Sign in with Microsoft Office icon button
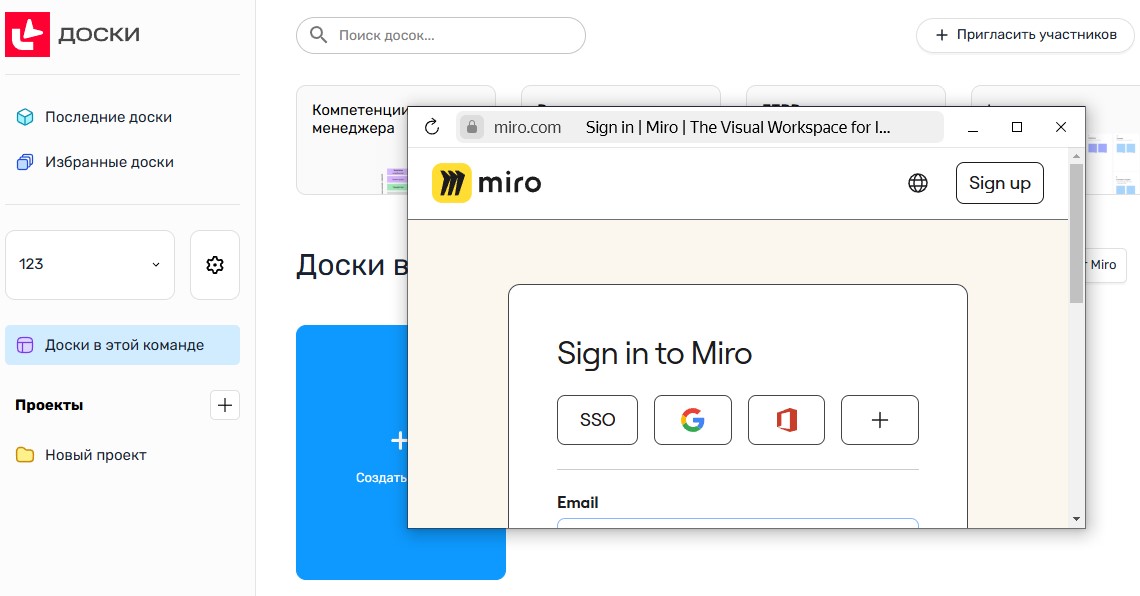The image size is (1140, 596). pos(787,419)
